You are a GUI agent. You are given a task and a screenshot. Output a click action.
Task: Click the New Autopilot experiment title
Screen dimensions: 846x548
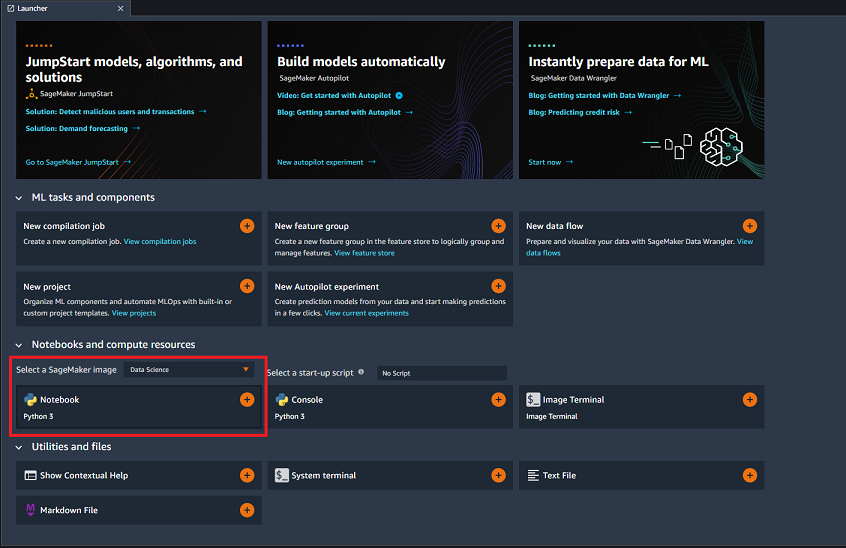(x=326, y=287)
